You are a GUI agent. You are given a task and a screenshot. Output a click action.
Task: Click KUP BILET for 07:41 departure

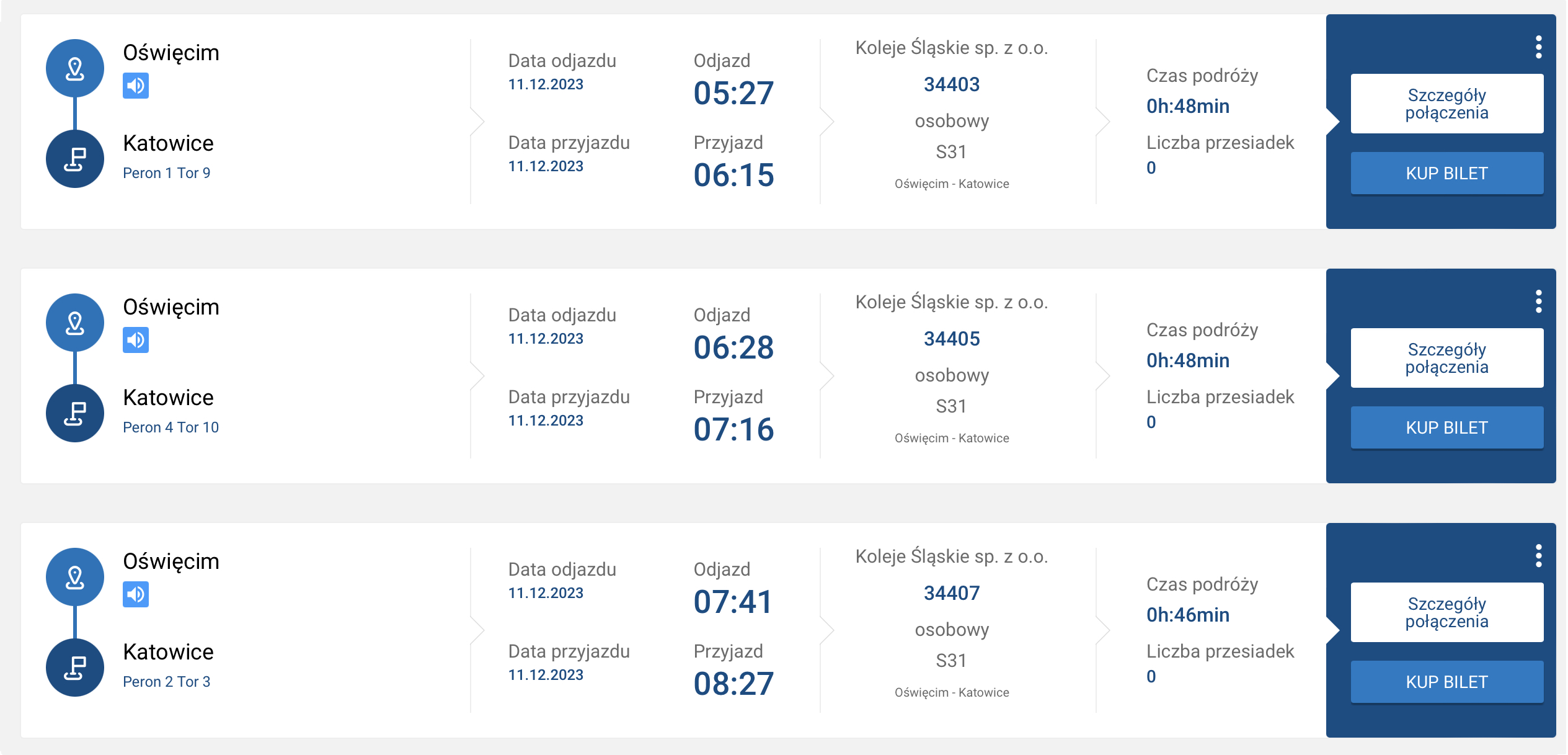tap(1447, 682)
